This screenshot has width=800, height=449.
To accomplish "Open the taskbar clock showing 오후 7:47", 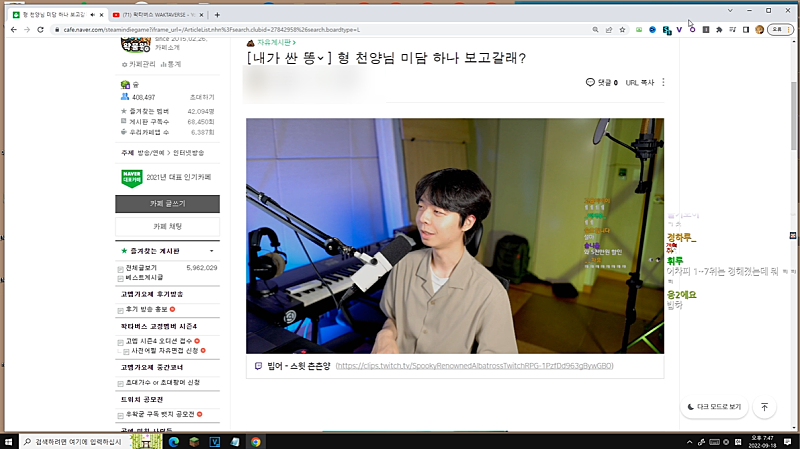I will point(763,442).
